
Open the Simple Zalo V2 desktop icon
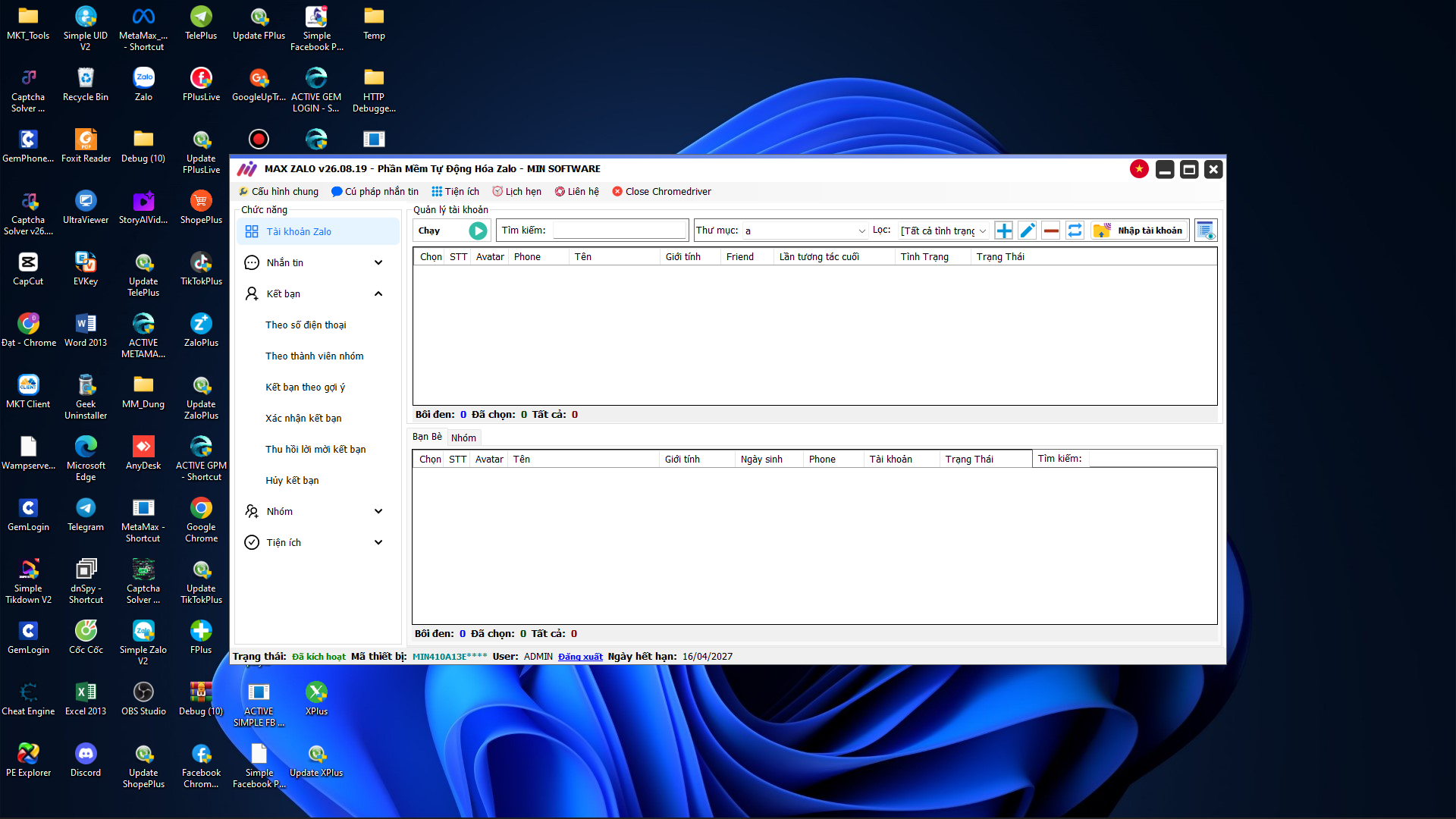click(x=143, y=643)
